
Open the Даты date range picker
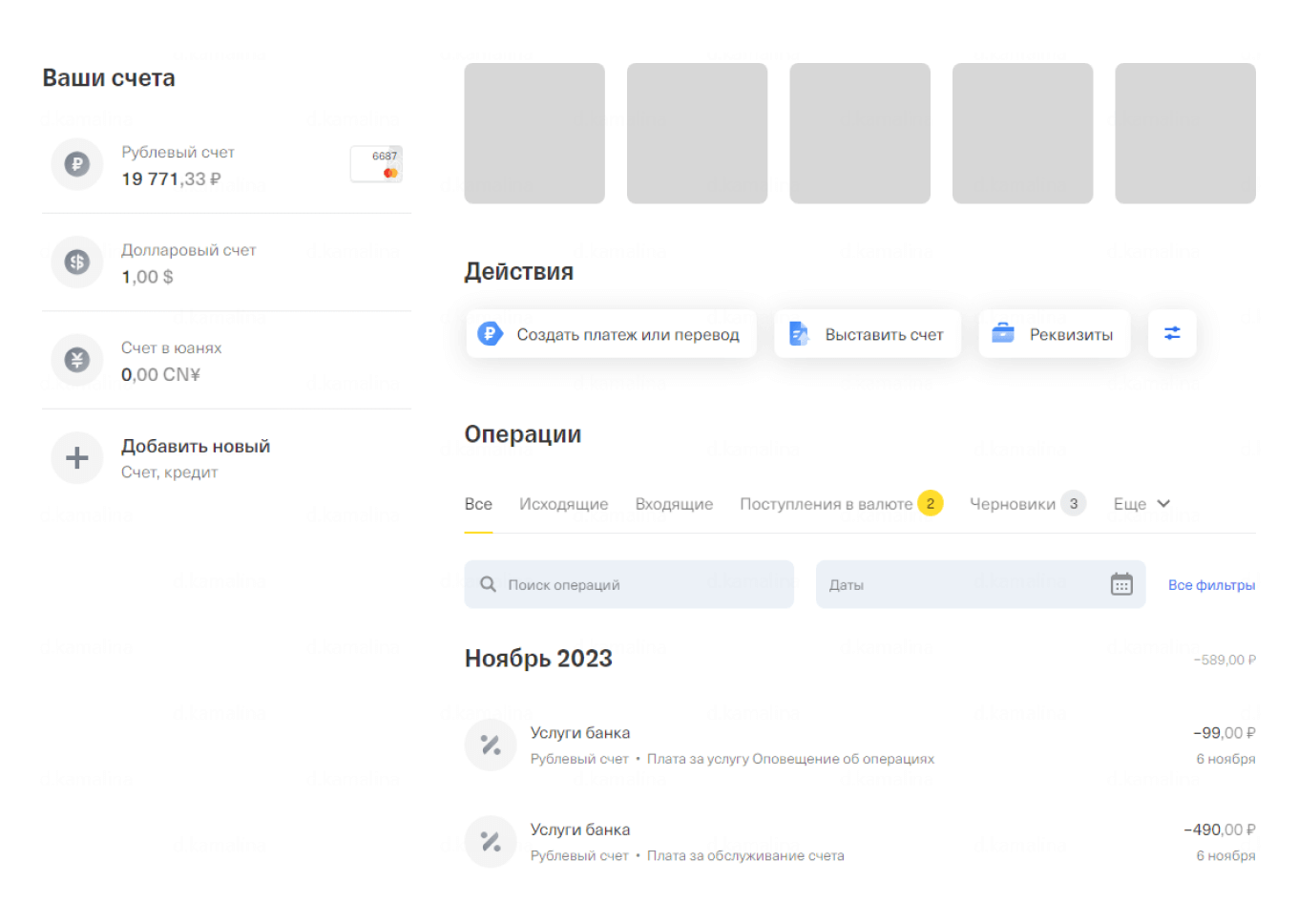coord(964,584)
